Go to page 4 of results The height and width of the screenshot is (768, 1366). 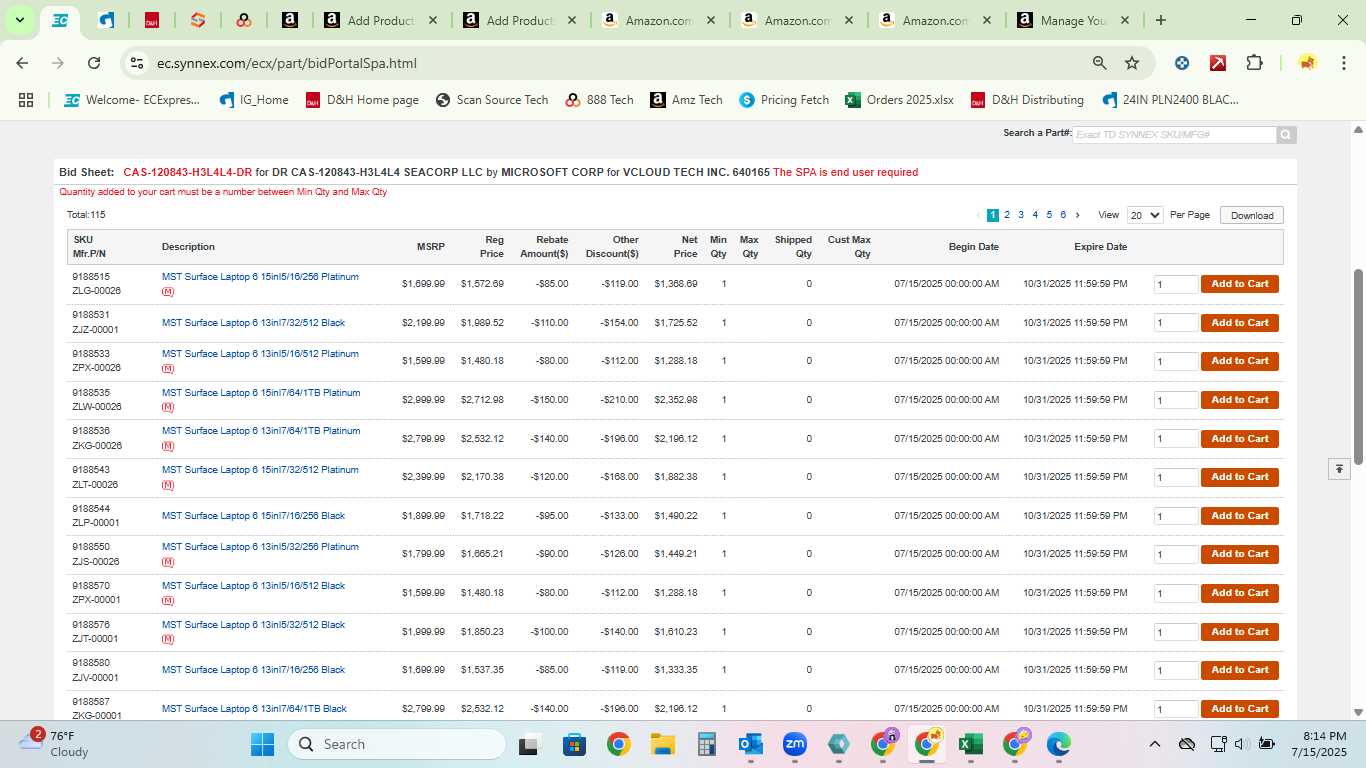[1035, 215]
